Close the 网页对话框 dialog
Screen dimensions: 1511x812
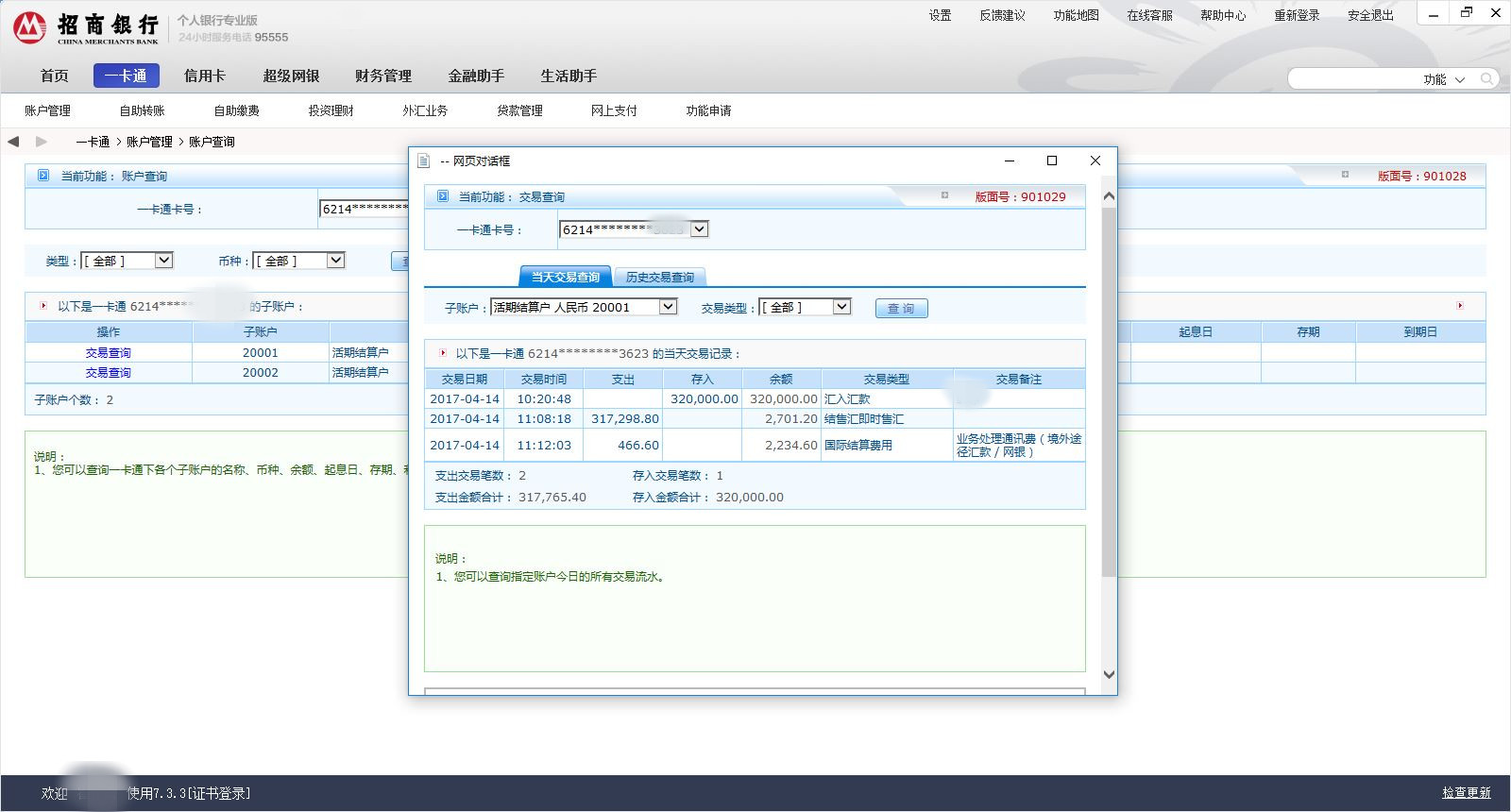coord(1095,161)
